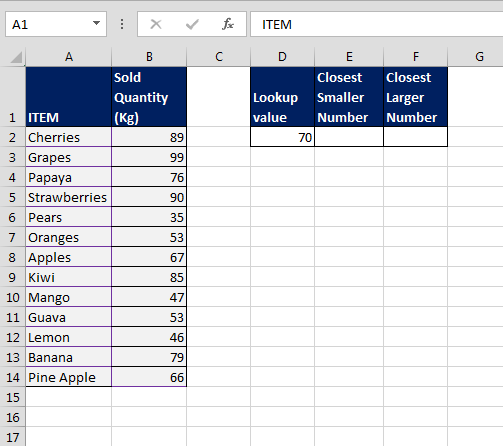Viewport: 503px width, 446px height.
Task: Click the Strawberries cell
Action: tap(69, 197)
